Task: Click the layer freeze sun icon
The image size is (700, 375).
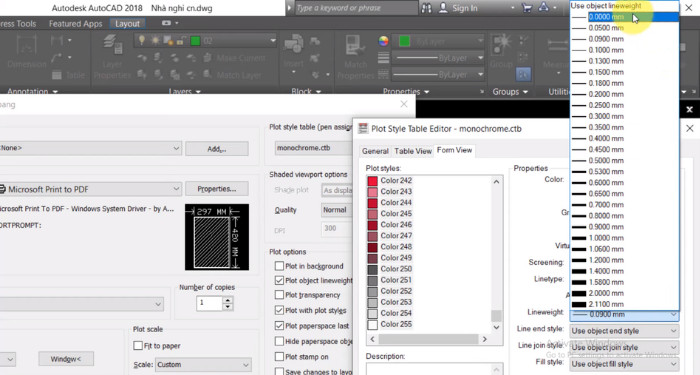Action: pos(155,41)
